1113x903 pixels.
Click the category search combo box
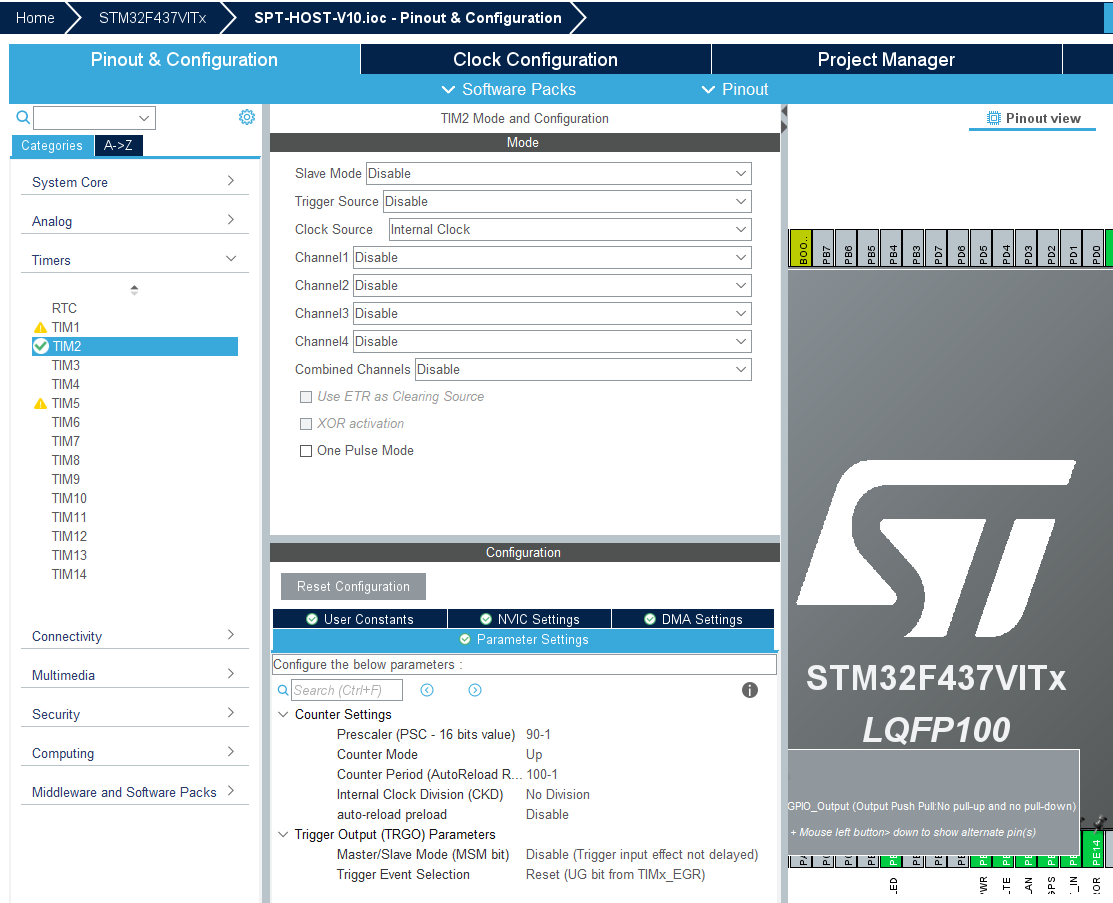[x=94, y=118]
